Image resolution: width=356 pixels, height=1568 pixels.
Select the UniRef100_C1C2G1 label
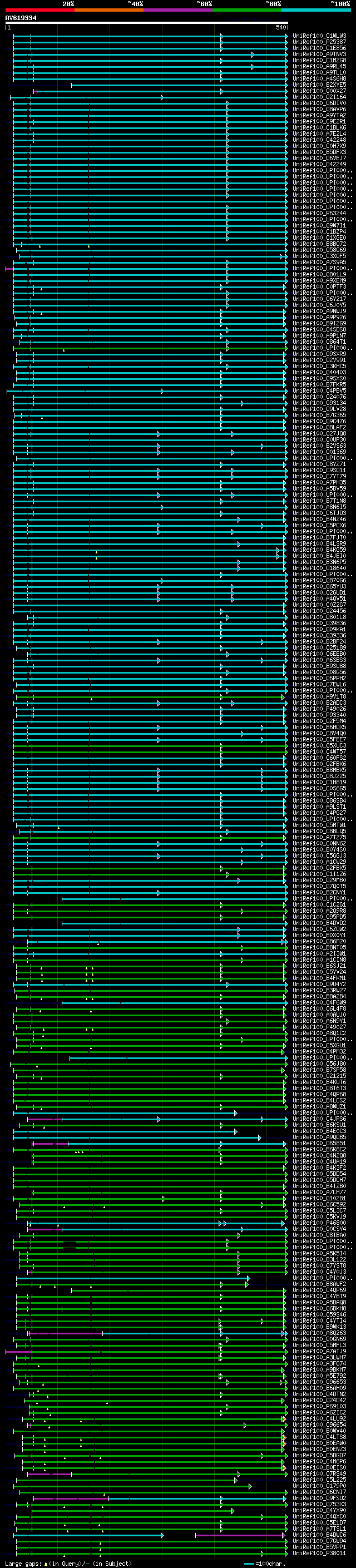(319, 904)
